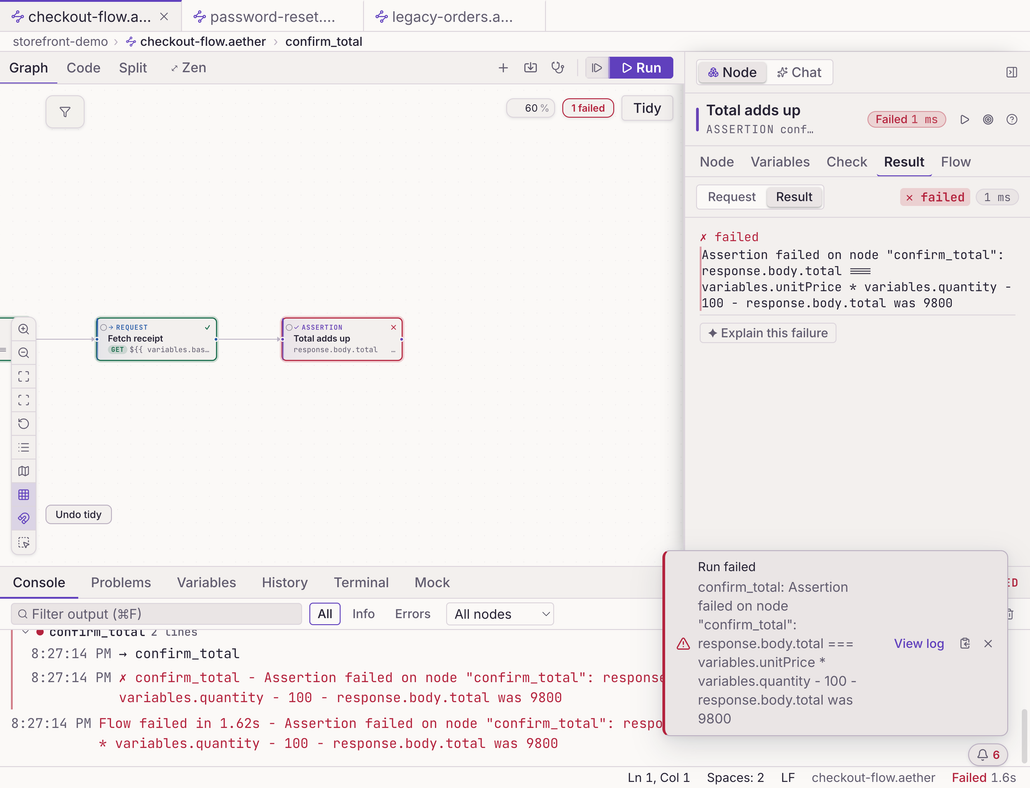Click the add node plus icon
Viewport: 1030px width, 788px height.
[503, 68]
